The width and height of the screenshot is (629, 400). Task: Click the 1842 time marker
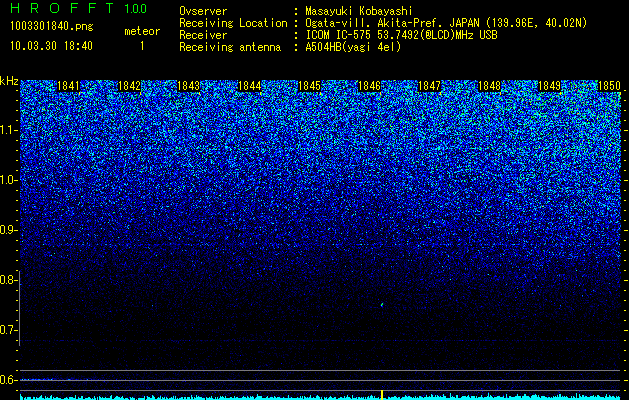tap(129, 86)
